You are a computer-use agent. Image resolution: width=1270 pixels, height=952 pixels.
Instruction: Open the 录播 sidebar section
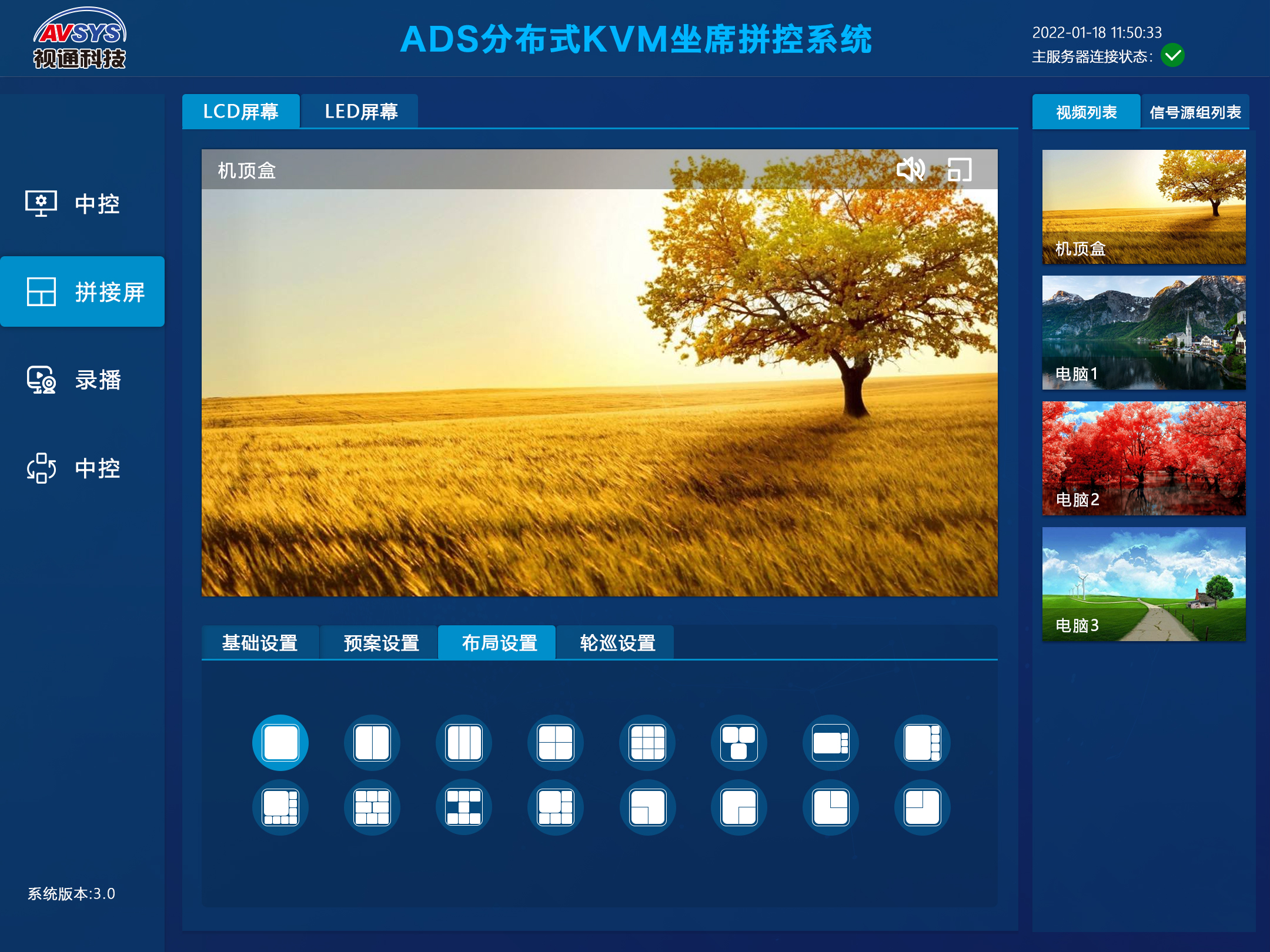pyautogui.click(x=82, y=380)
